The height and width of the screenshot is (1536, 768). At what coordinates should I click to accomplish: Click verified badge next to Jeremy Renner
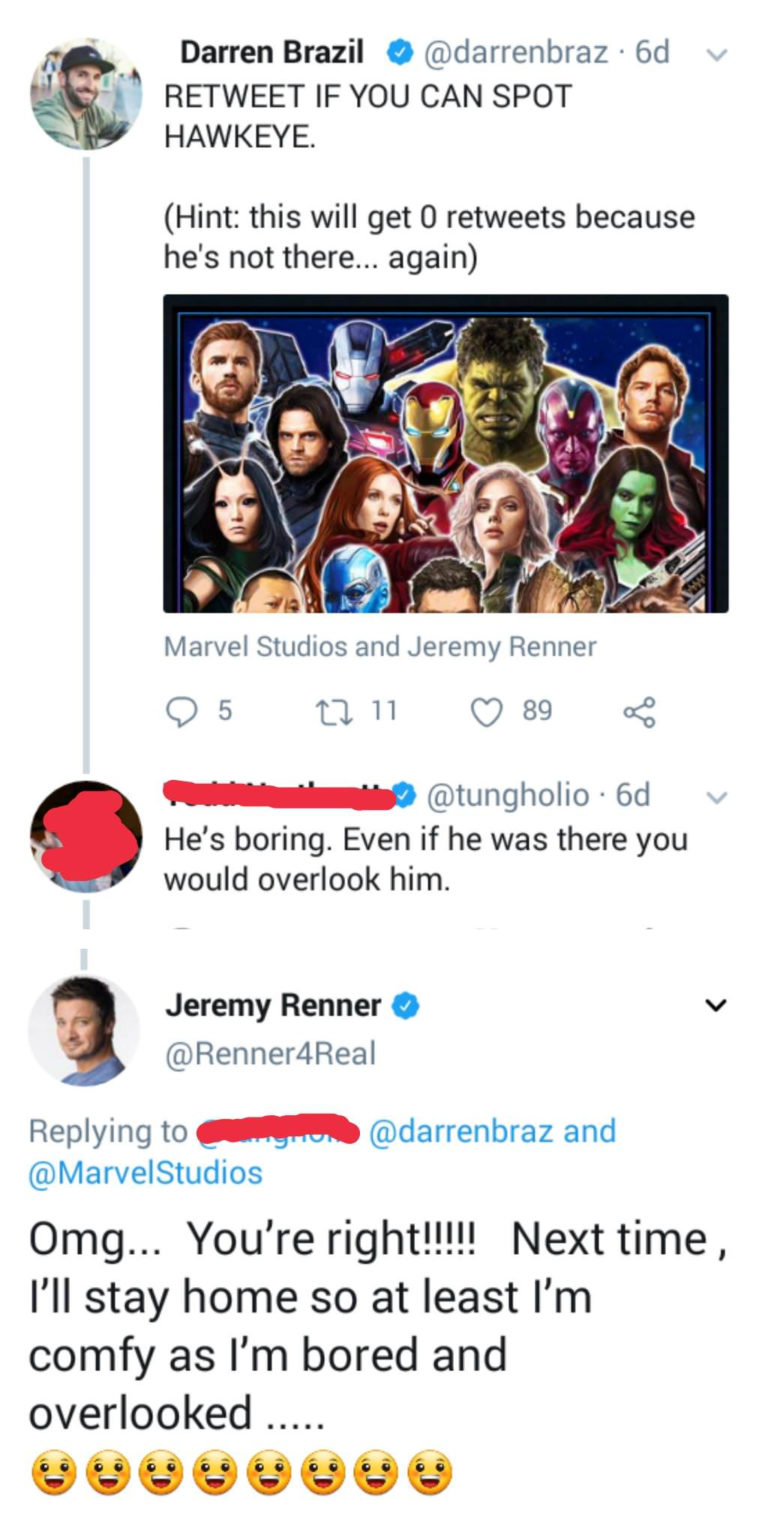click(x=405, y=1006)
